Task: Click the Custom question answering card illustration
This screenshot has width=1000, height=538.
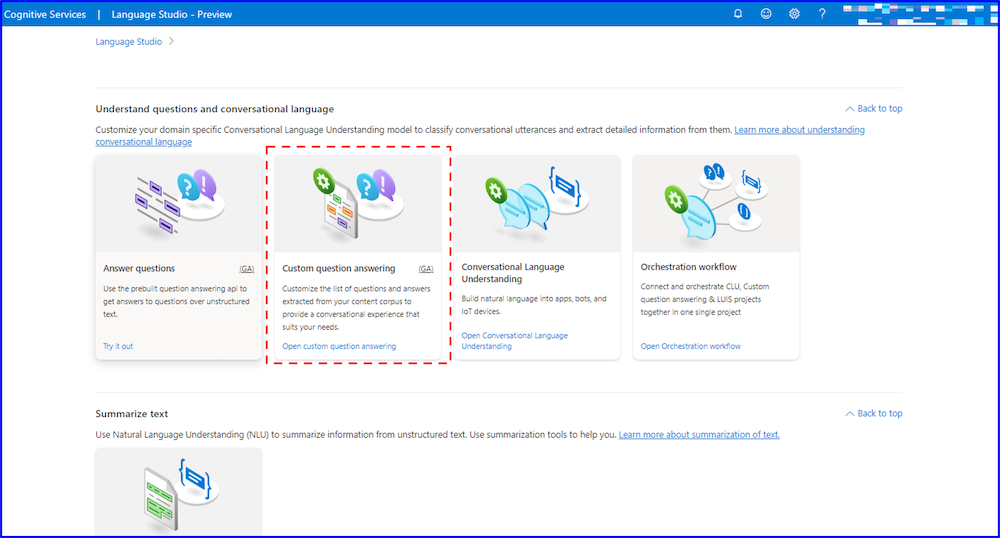Action: (x=358, y=203)
